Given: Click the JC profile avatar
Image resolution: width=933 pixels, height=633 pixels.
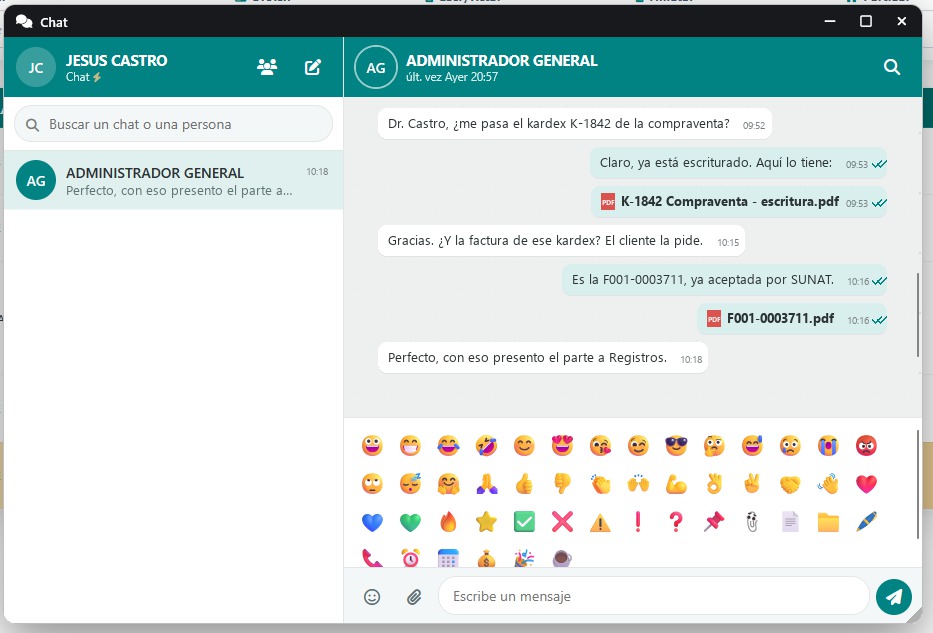Looking at the screenshot, I should [x=36, y=68].
